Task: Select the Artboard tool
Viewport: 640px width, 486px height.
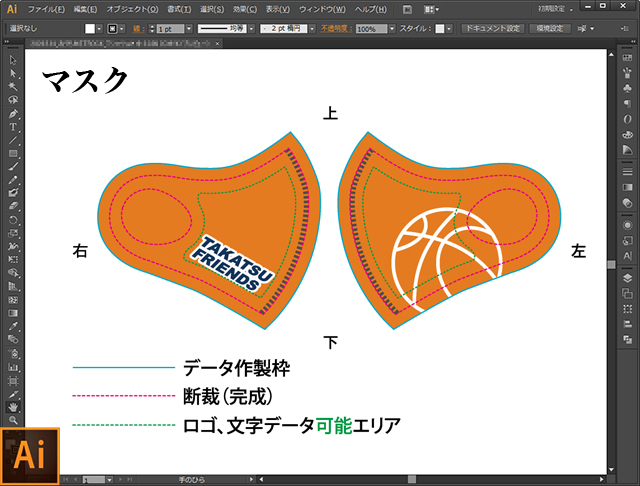Action: 13,381
